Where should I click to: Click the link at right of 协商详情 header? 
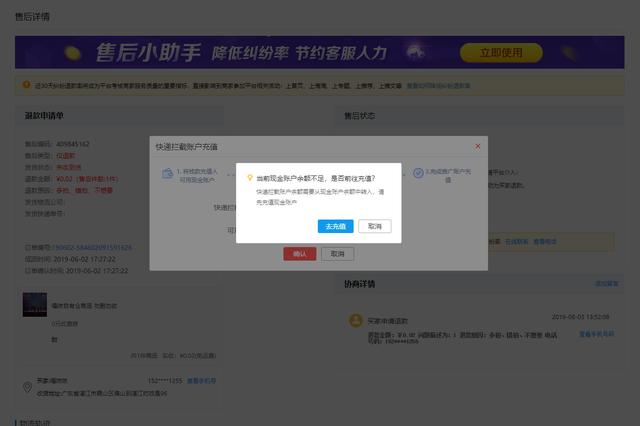[606, 284]
